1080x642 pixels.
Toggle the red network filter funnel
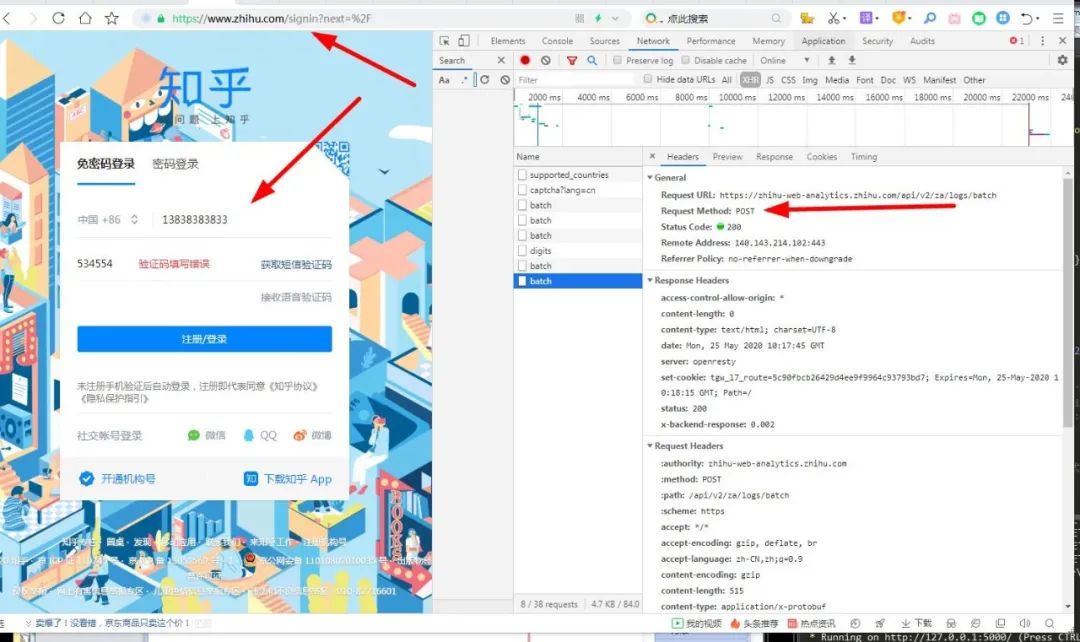[x=572, y=61]
